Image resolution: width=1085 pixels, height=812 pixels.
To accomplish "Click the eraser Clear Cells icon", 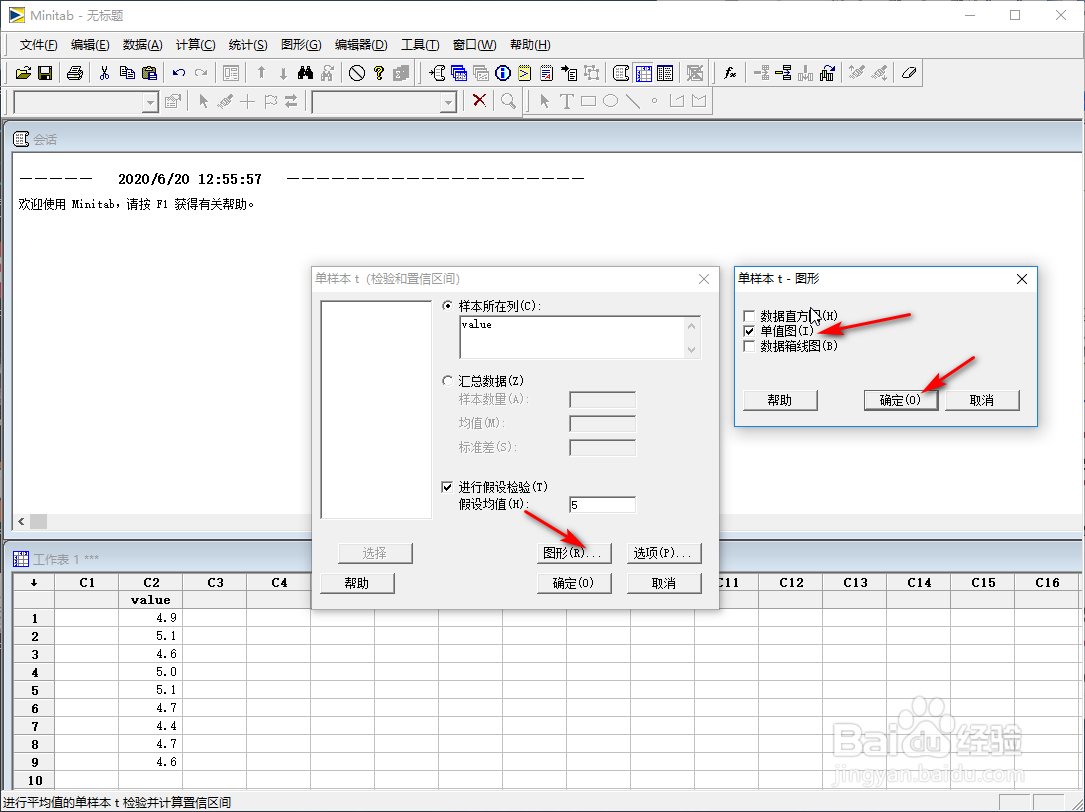I will pyautogui.click(x=909, y=73).
